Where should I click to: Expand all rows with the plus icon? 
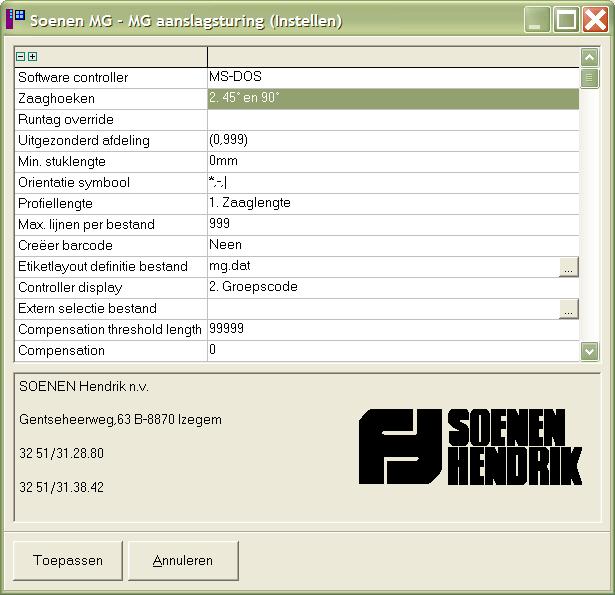coord(33,56)
